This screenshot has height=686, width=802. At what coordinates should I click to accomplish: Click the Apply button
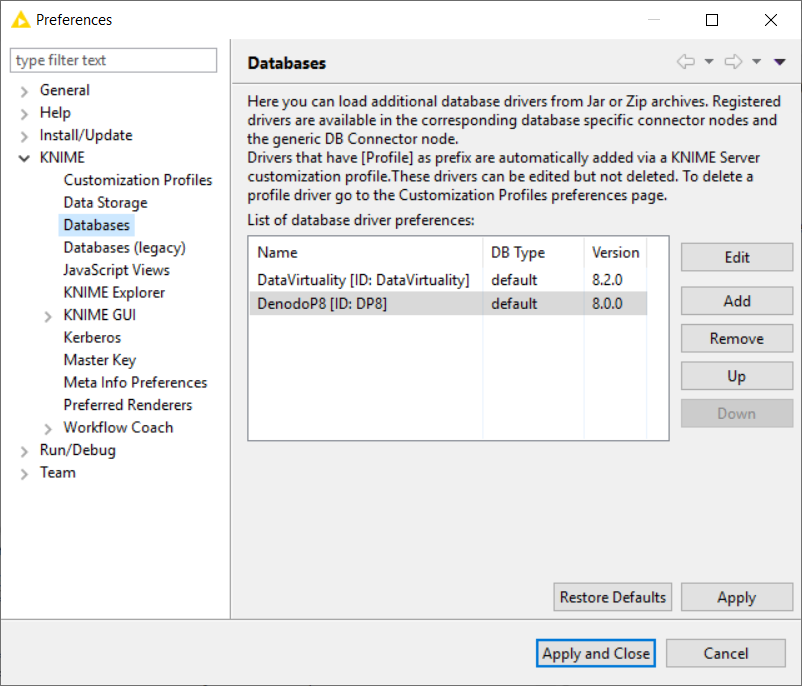[737, 597]
